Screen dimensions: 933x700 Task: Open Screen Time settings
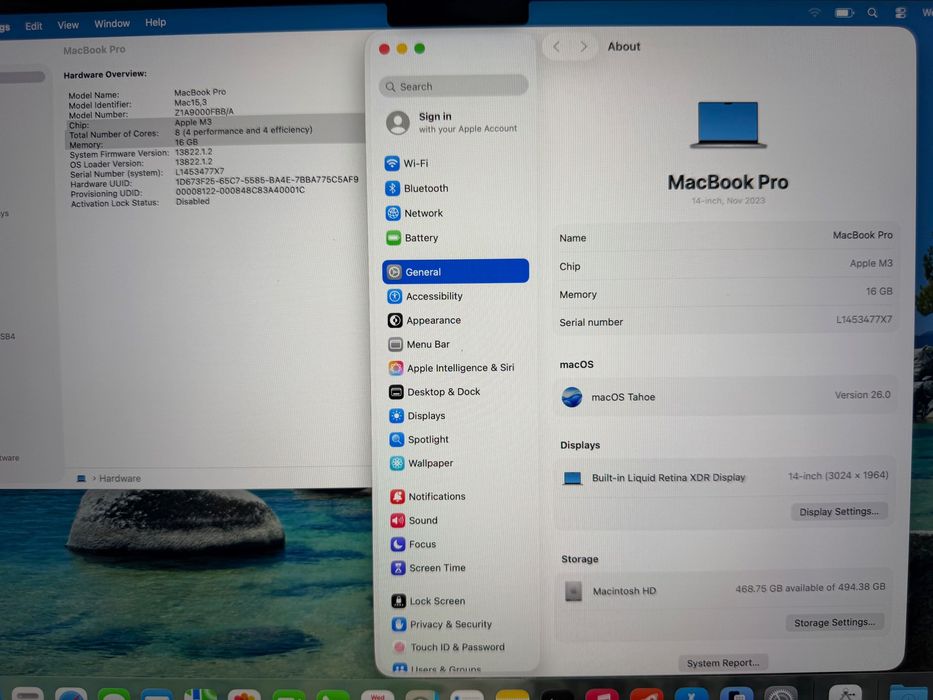[428, 568]
